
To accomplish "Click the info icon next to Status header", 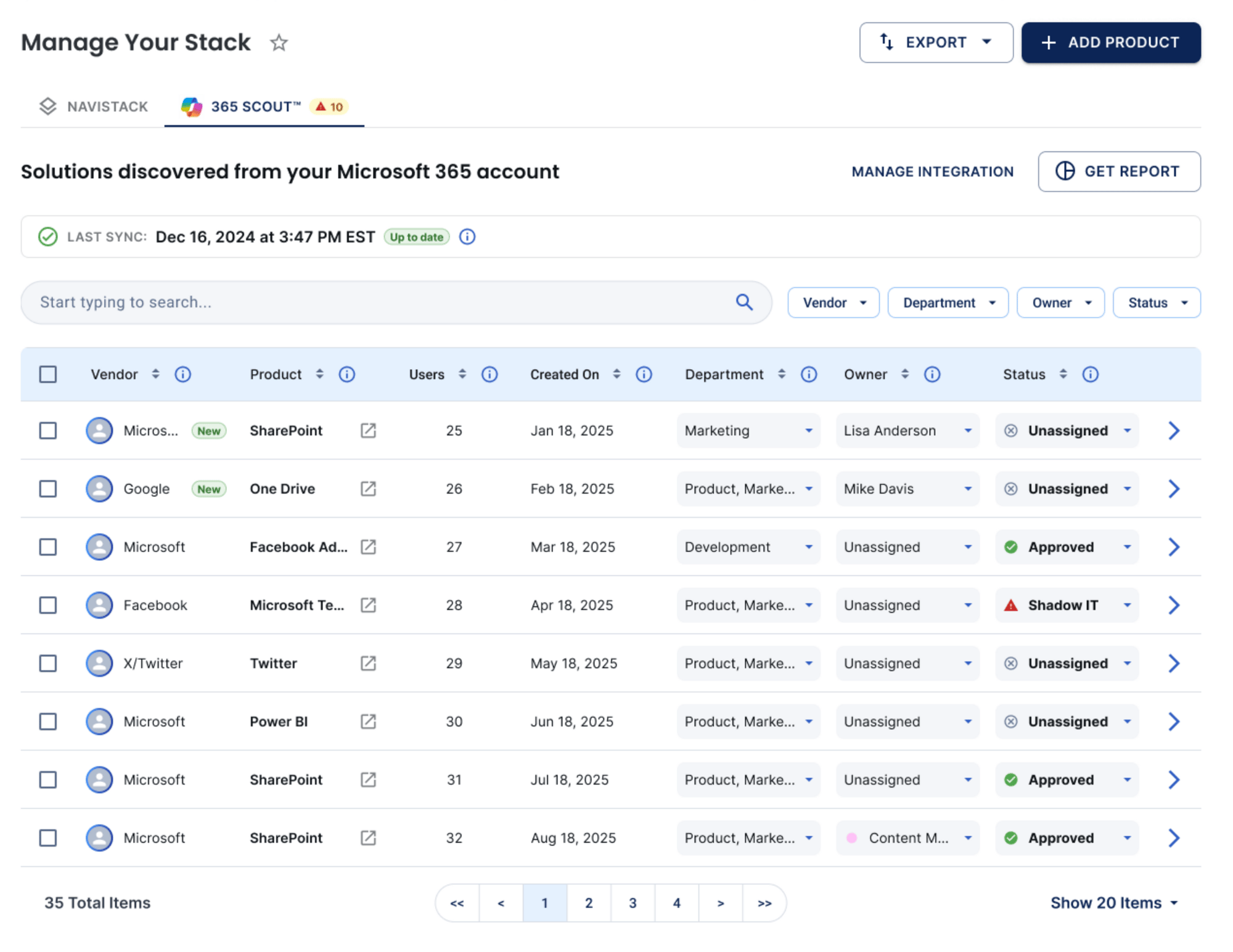I will pos(1090,374).
